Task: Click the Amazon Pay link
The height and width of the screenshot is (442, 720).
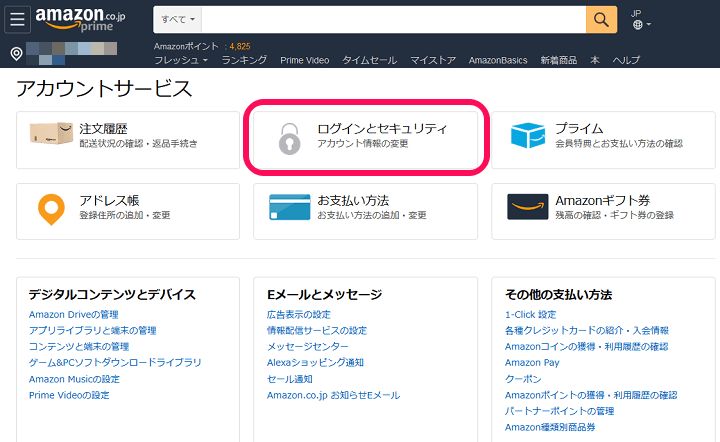Action: (532, 363)
